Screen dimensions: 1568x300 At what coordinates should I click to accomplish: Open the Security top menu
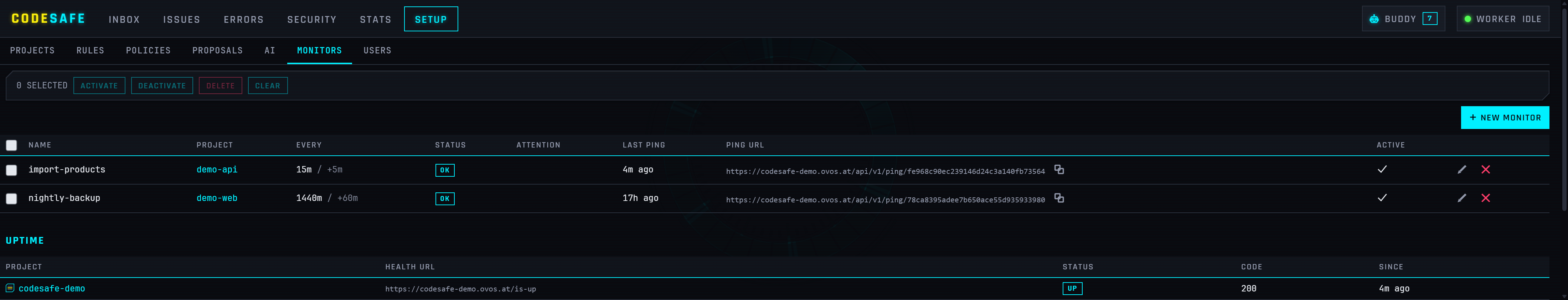click(x=312, y=20)
